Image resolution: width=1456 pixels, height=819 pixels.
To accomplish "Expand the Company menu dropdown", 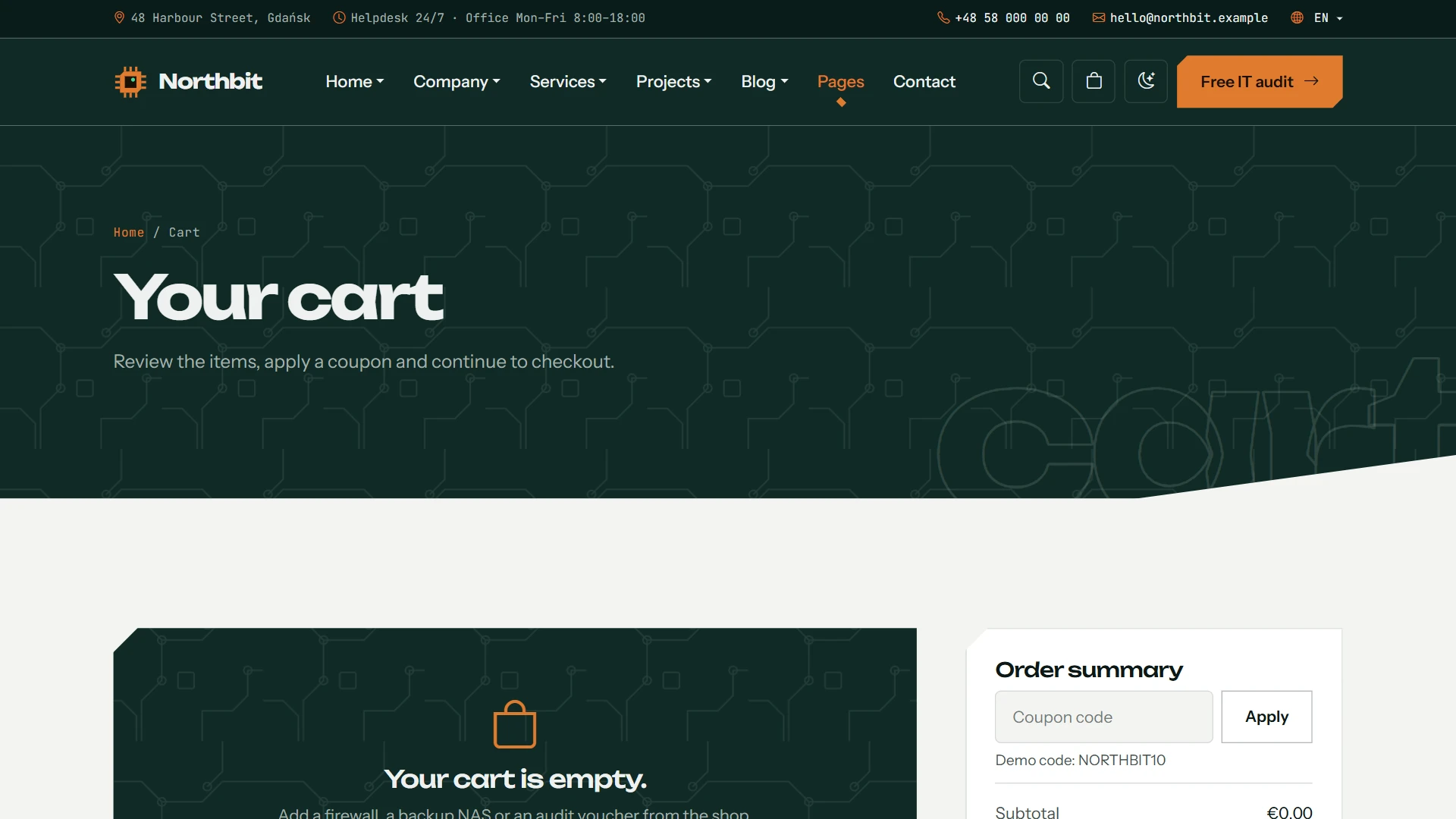I will tap(457, 81).
